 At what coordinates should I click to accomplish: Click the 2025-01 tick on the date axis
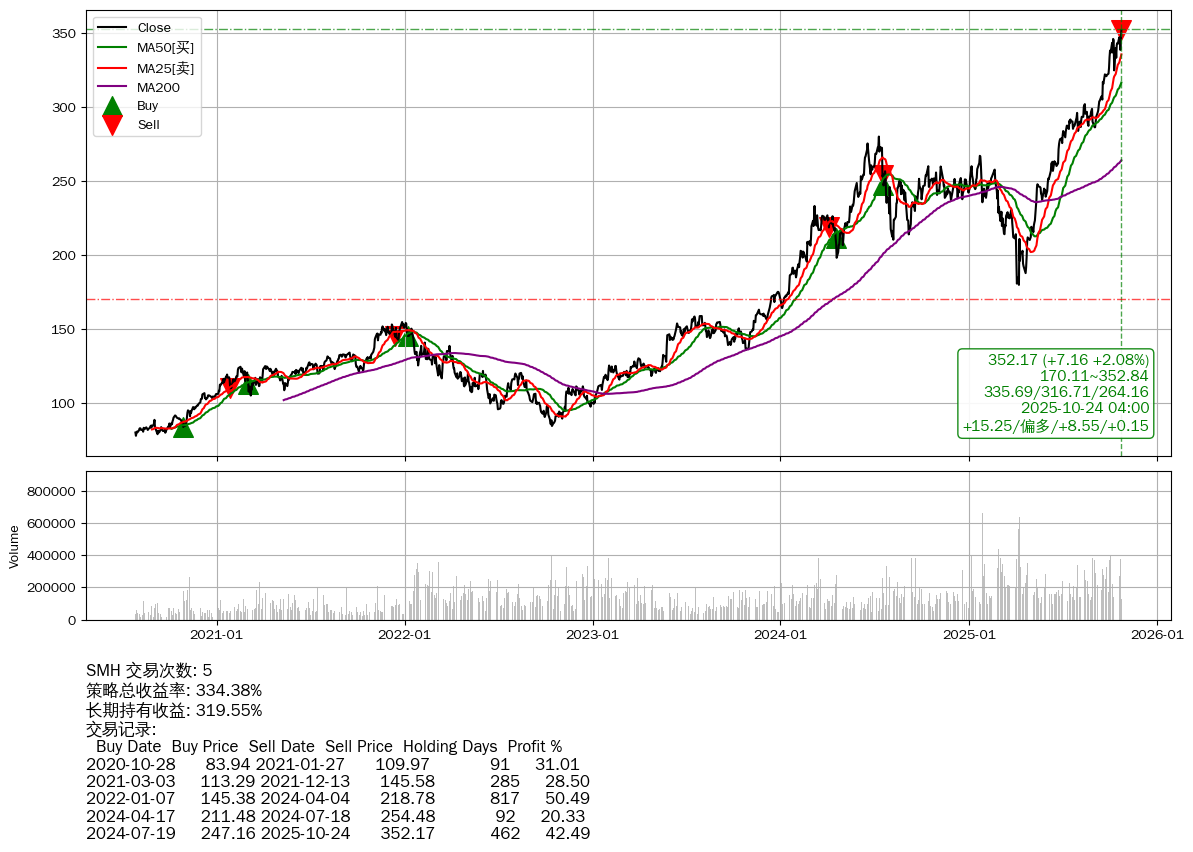pos(969,633)
